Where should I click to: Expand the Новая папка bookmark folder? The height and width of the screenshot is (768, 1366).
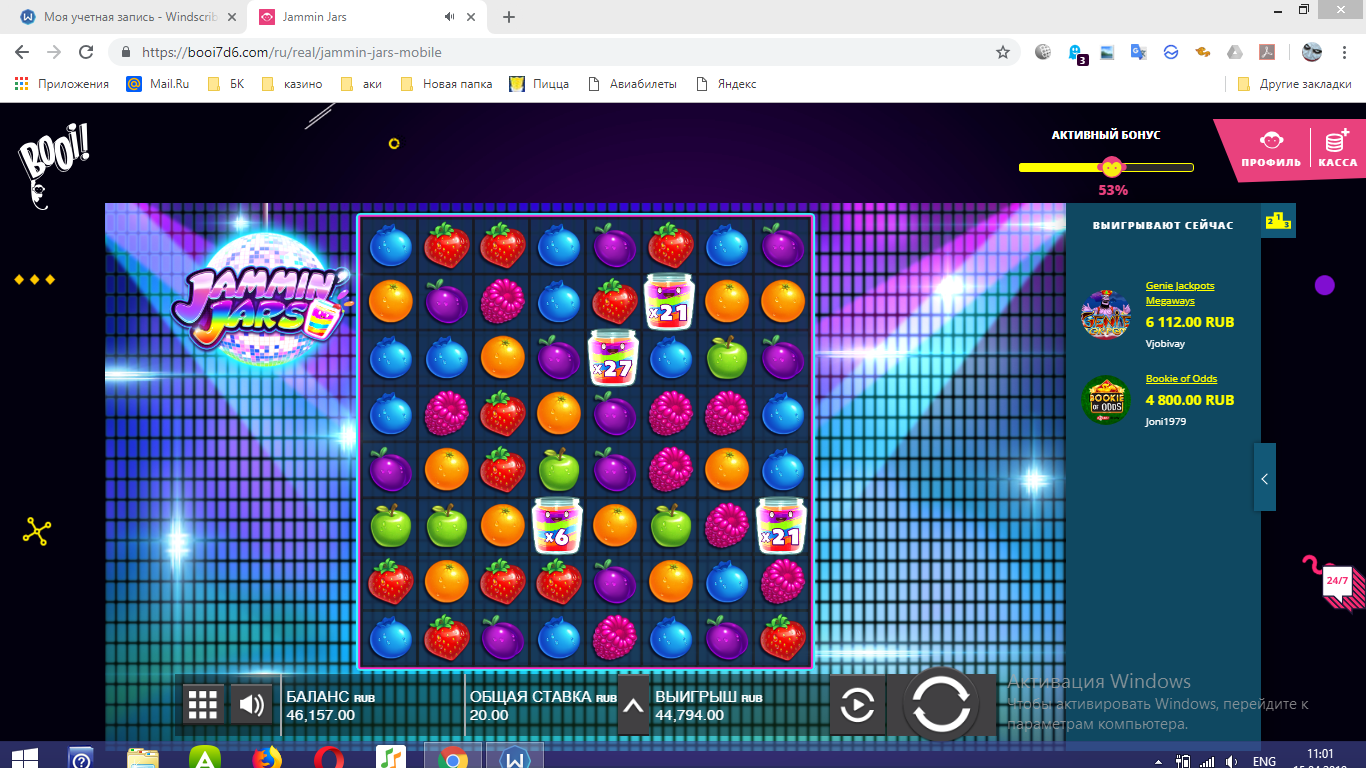(447, 84)
